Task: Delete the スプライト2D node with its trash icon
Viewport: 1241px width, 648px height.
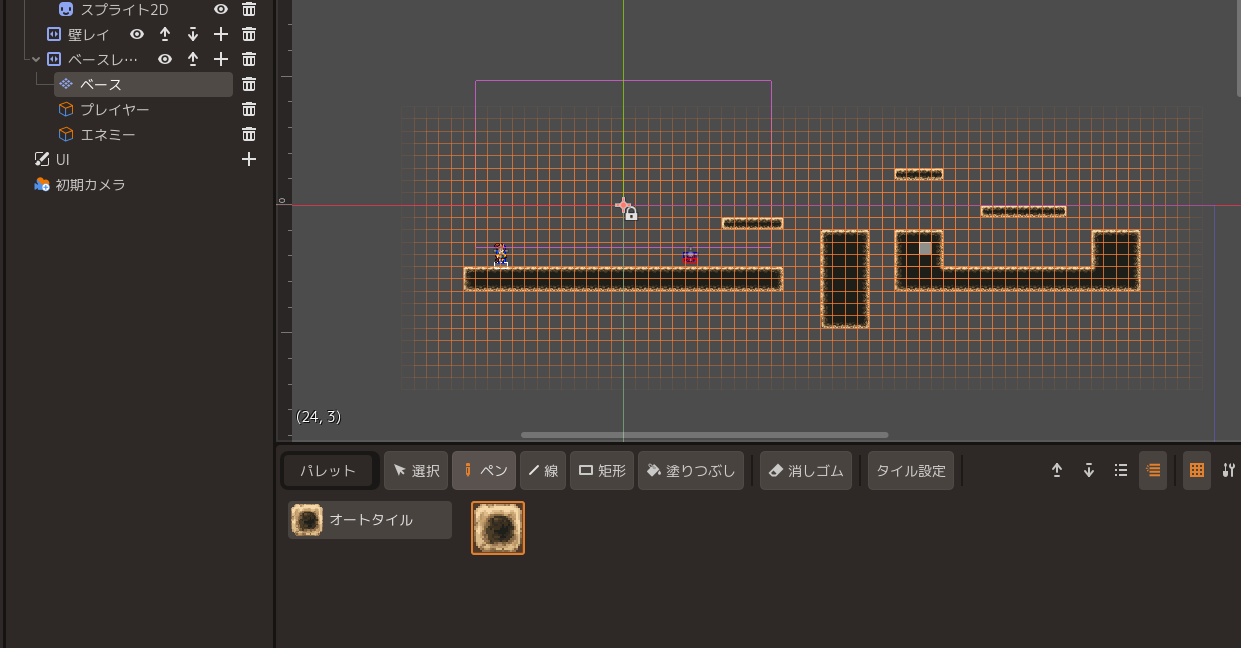Action: click(x=249, y=9)
